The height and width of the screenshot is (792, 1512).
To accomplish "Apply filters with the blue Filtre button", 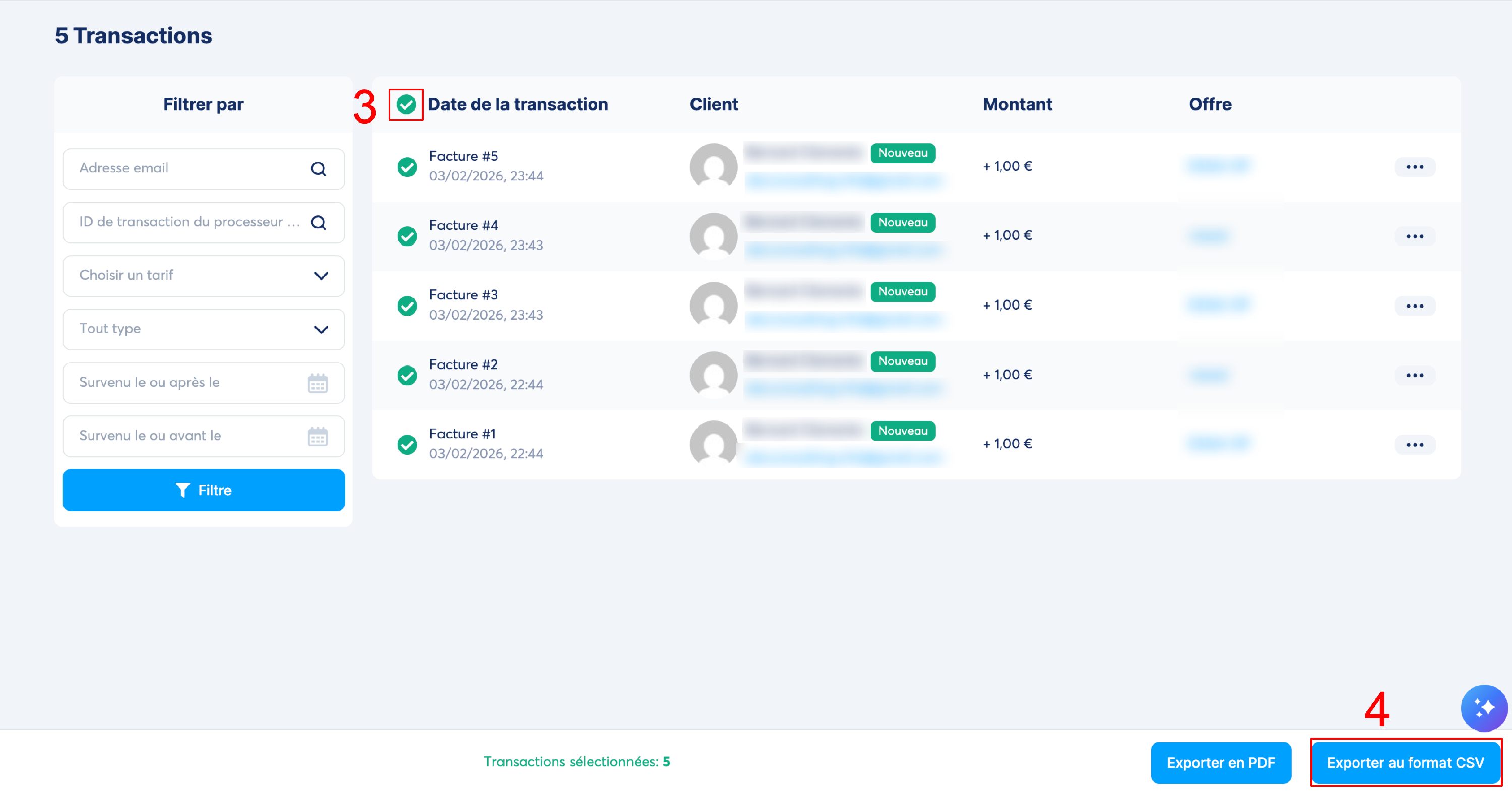I will [204, 490].
